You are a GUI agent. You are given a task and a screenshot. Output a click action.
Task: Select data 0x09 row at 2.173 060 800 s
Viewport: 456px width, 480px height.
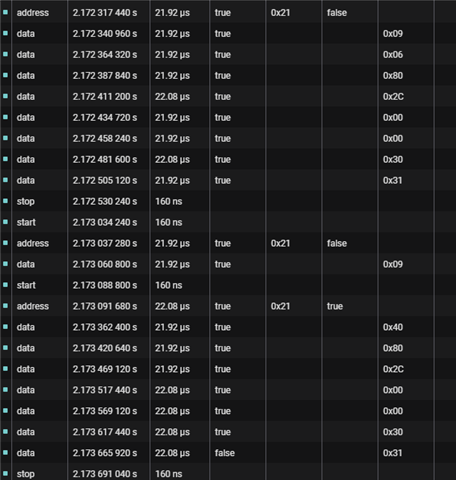point(228,264)
